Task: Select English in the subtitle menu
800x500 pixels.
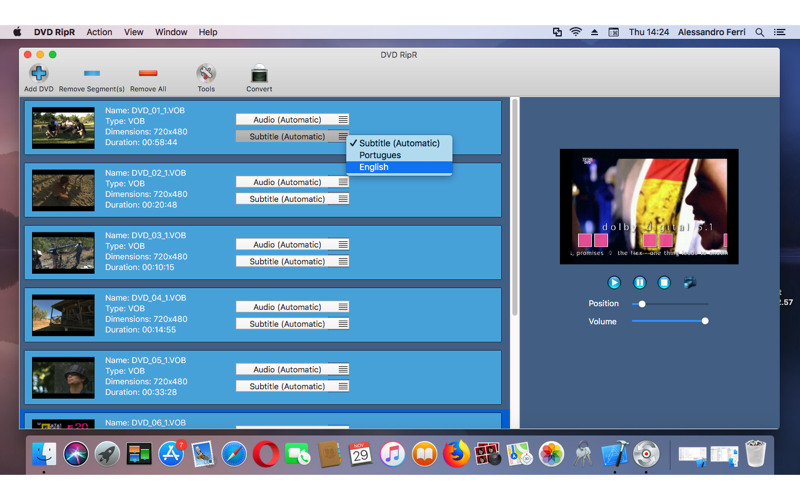Action: click(374, 168)
